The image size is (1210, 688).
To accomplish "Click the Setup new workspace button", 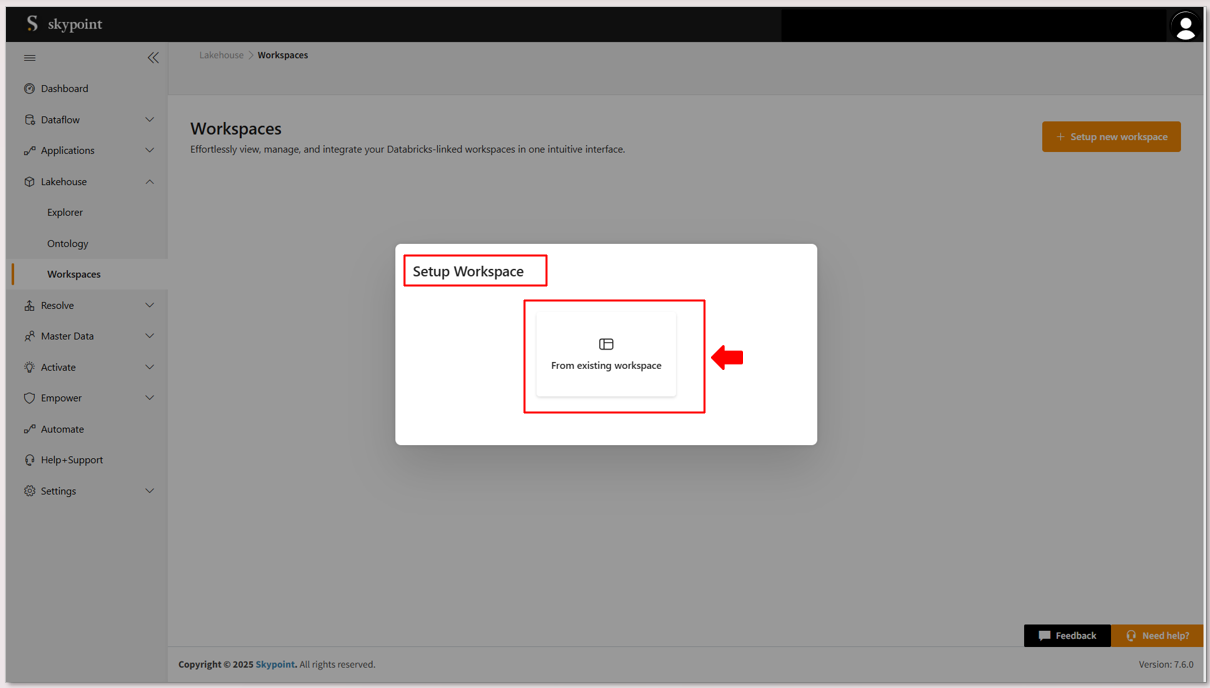I will click(1111, 137).
